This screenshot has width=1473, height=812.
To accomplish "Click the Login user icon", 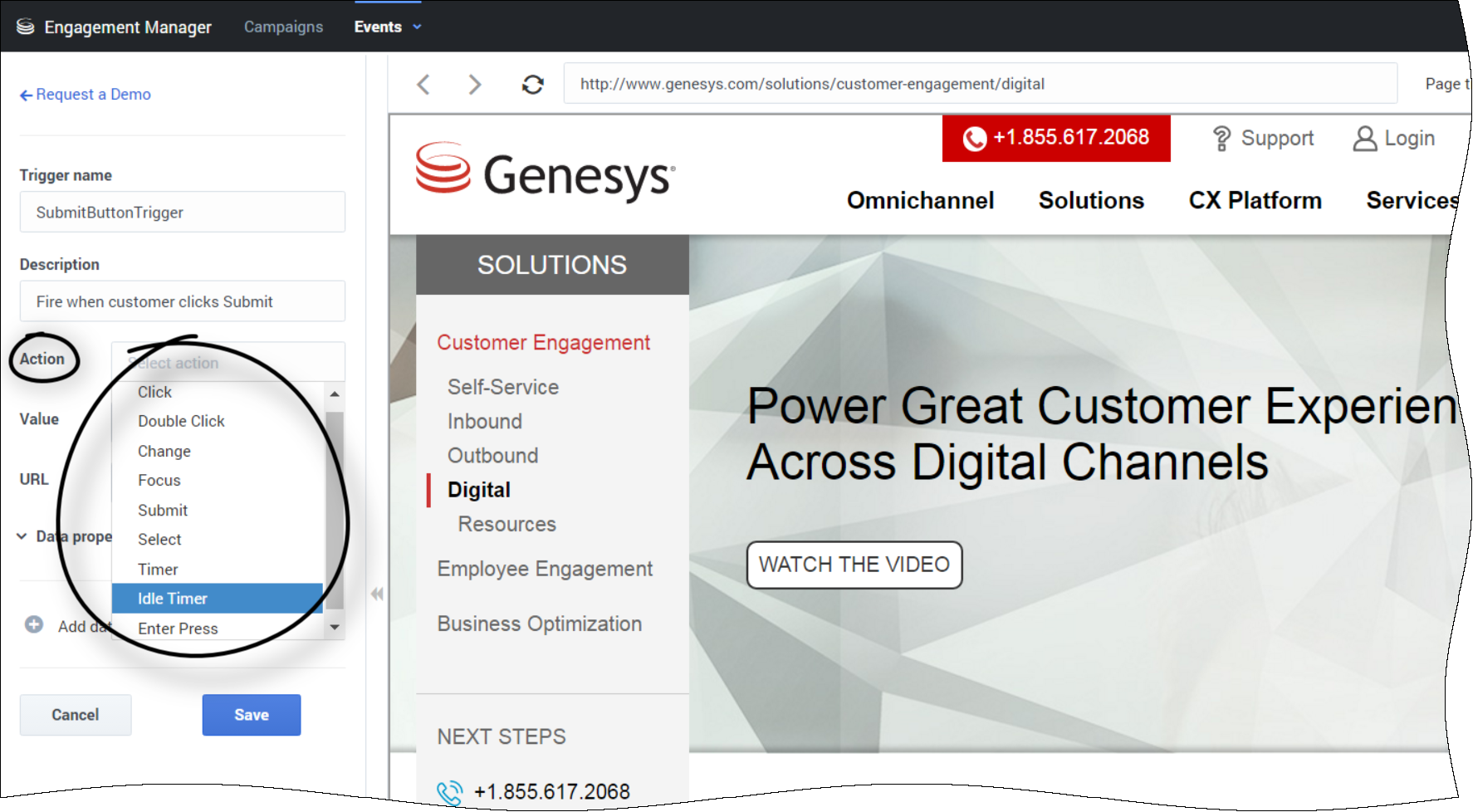I will click(x=1364, y=139).
